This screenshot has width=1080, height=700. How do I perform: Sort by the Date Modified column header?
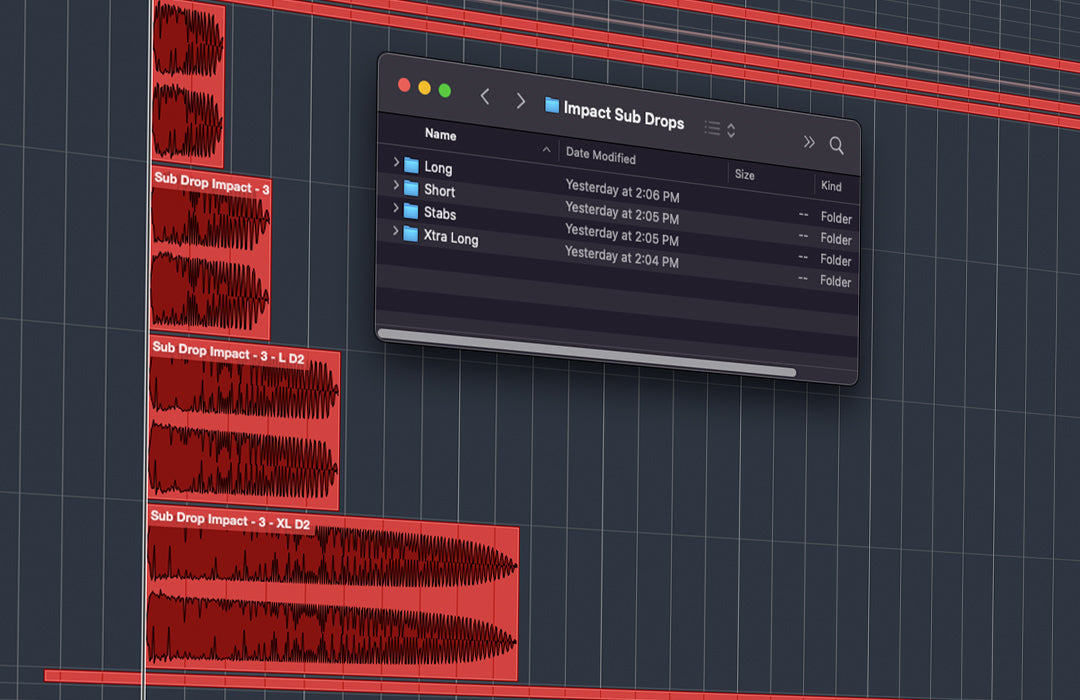[x=601, y=155]
